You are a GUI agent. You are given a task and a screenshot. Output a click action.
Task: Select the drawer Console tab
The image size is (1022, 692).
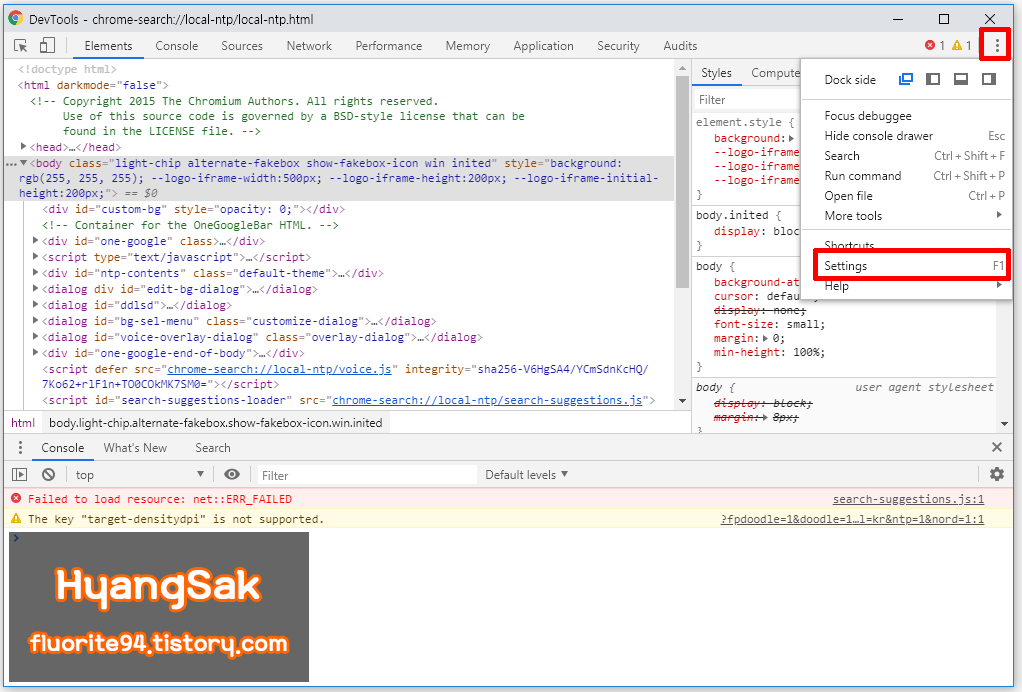[63, 448]
